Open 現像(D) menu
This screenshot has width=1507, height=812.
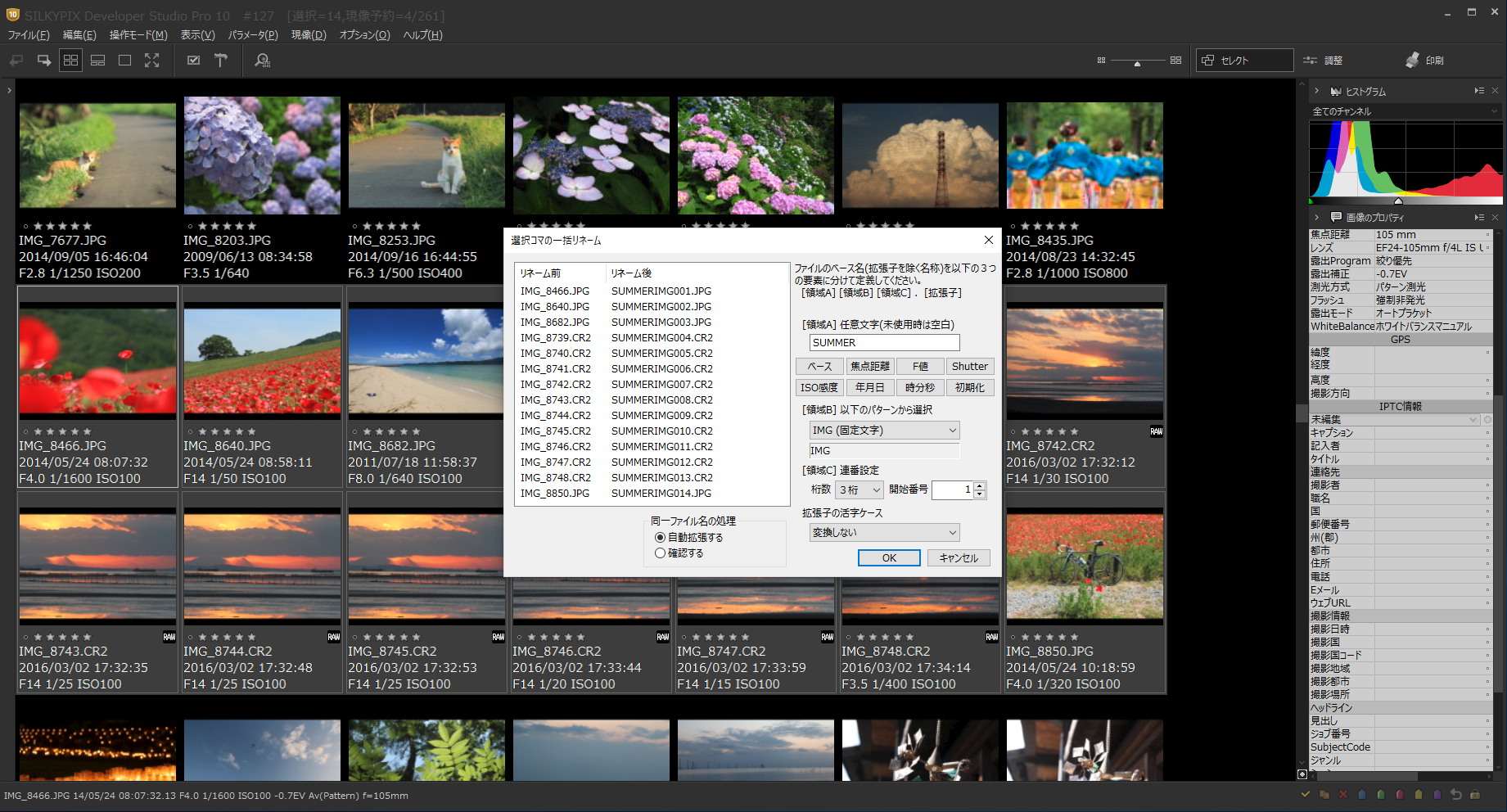pyautogui.click(x=309, y=35)
